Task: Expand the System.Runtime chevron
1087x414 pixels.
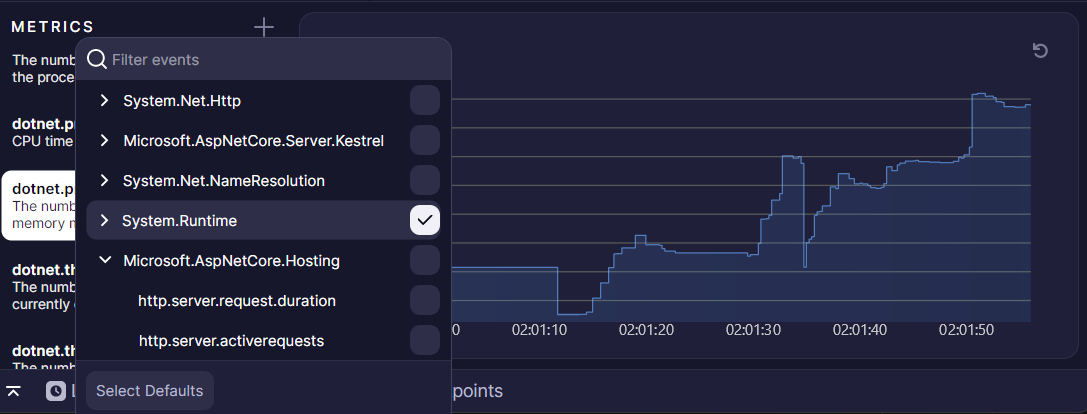Action: click(x=104, y=220)
